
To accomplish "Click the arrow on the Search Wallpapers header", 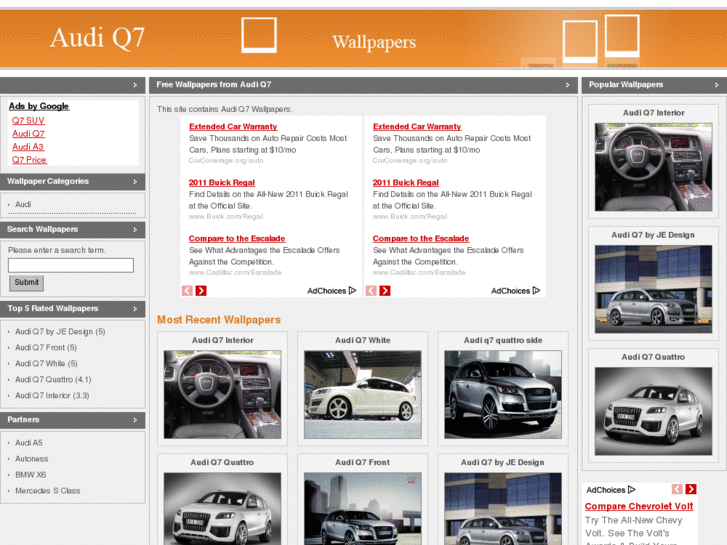I will 135,230.
